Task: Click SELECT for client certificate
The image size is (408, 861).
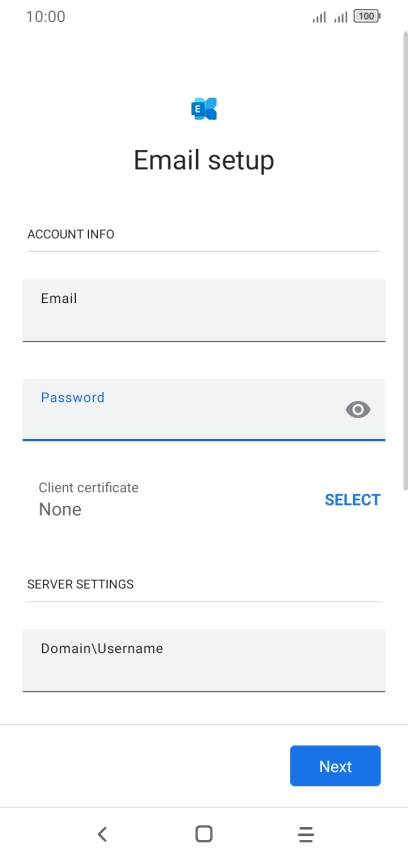Action: 353,500
